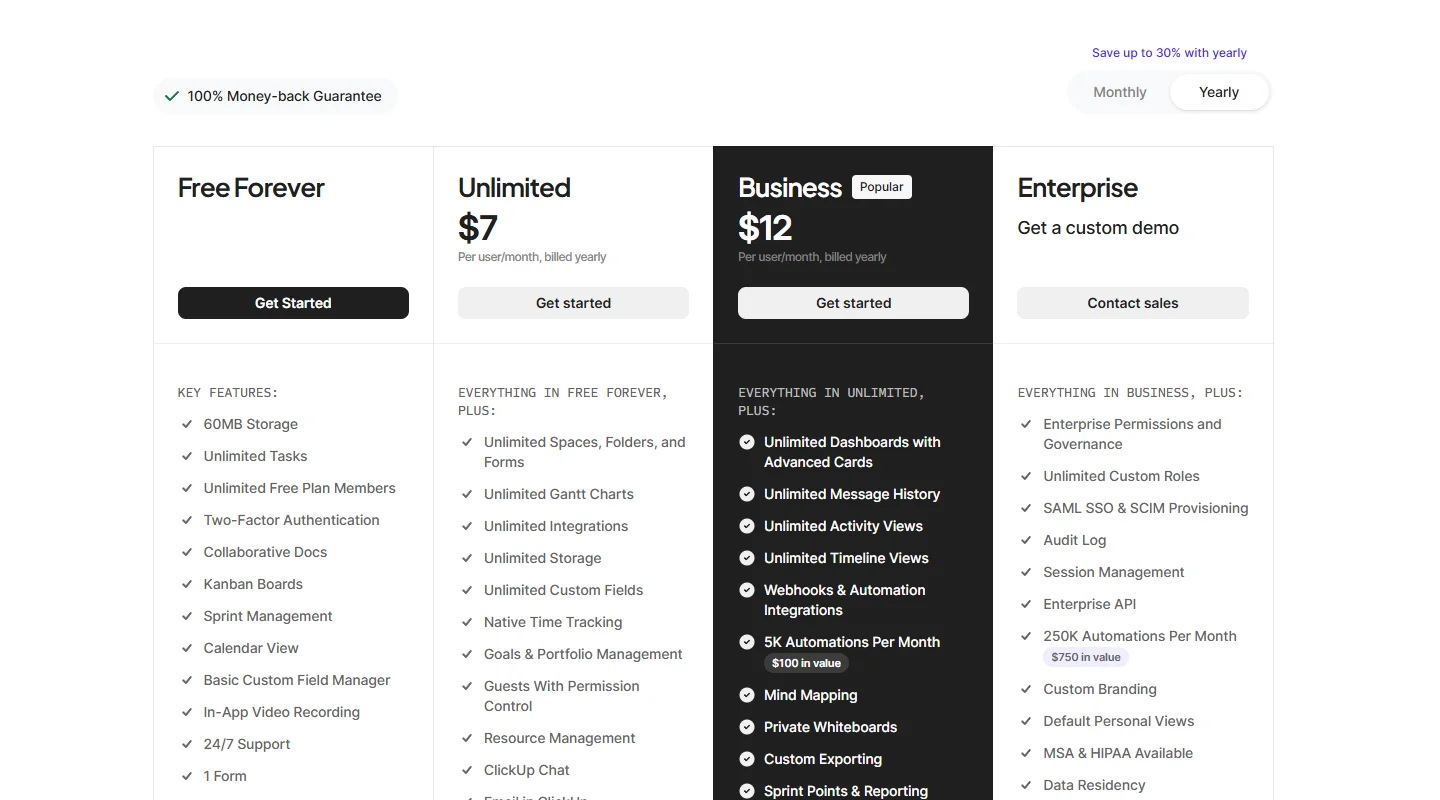Click 'Unlimited Custom Fields' feature text
The width and height of the screenshot is (1440, 800).
pyautogui.click(x=564, y=590)
